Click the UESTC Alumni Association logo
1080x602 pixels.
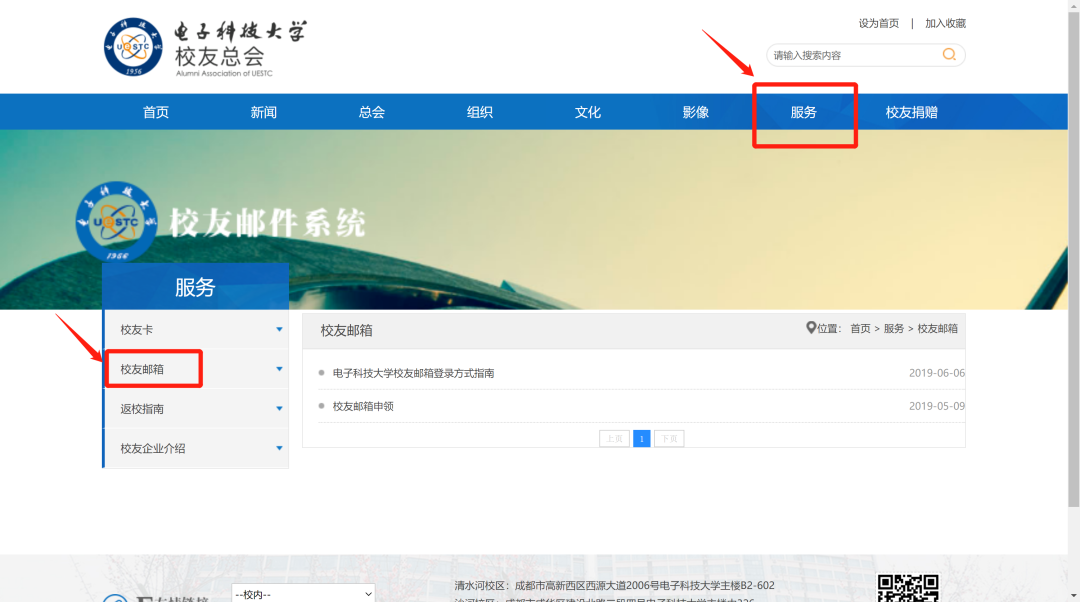point(205,47)
